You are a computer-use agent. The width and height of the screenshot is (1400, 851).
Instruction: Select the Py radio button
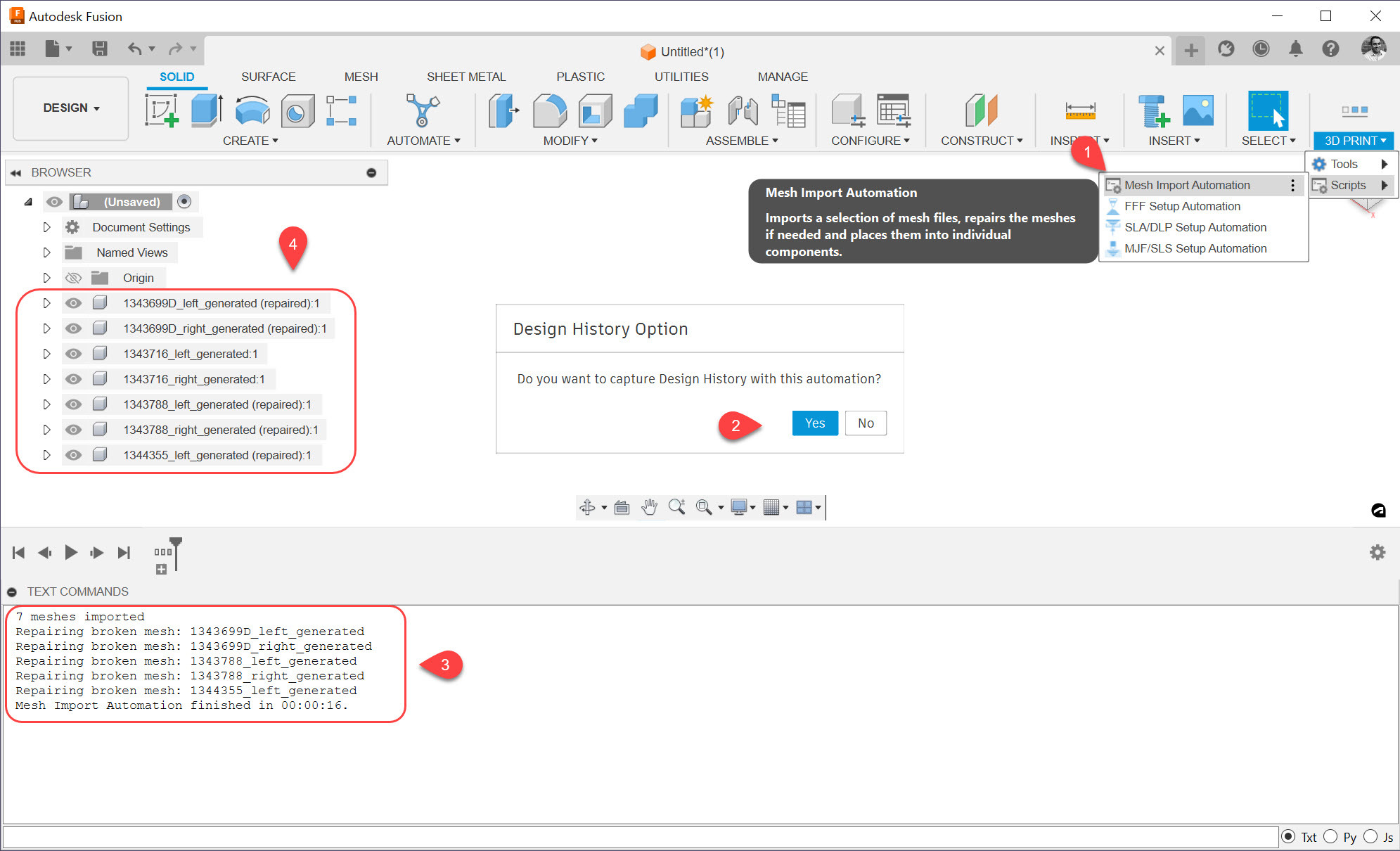click(1330, 837)
